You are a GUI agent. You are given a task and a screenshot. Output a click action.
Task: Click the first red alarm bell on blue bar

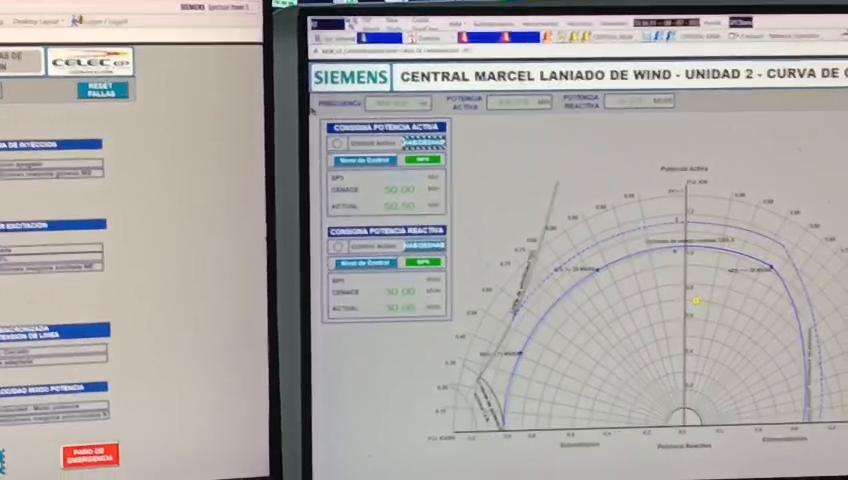pyautogui.click(x=463, y=37)
